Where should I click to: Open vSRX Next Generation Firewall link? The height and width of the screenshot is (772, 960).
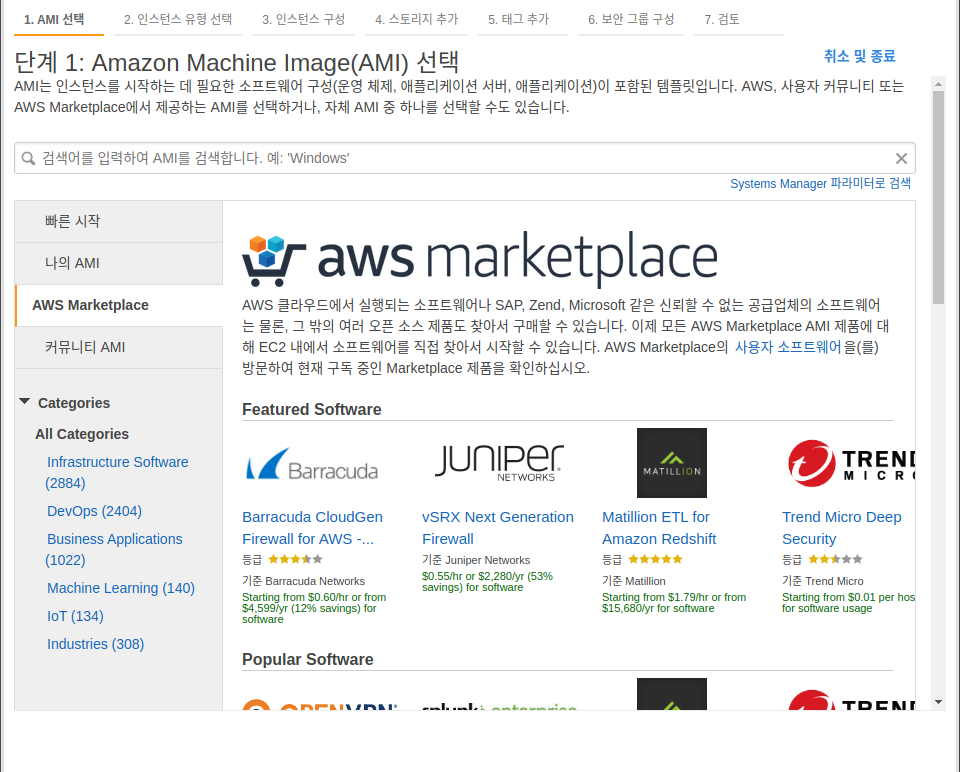[498, 528]
